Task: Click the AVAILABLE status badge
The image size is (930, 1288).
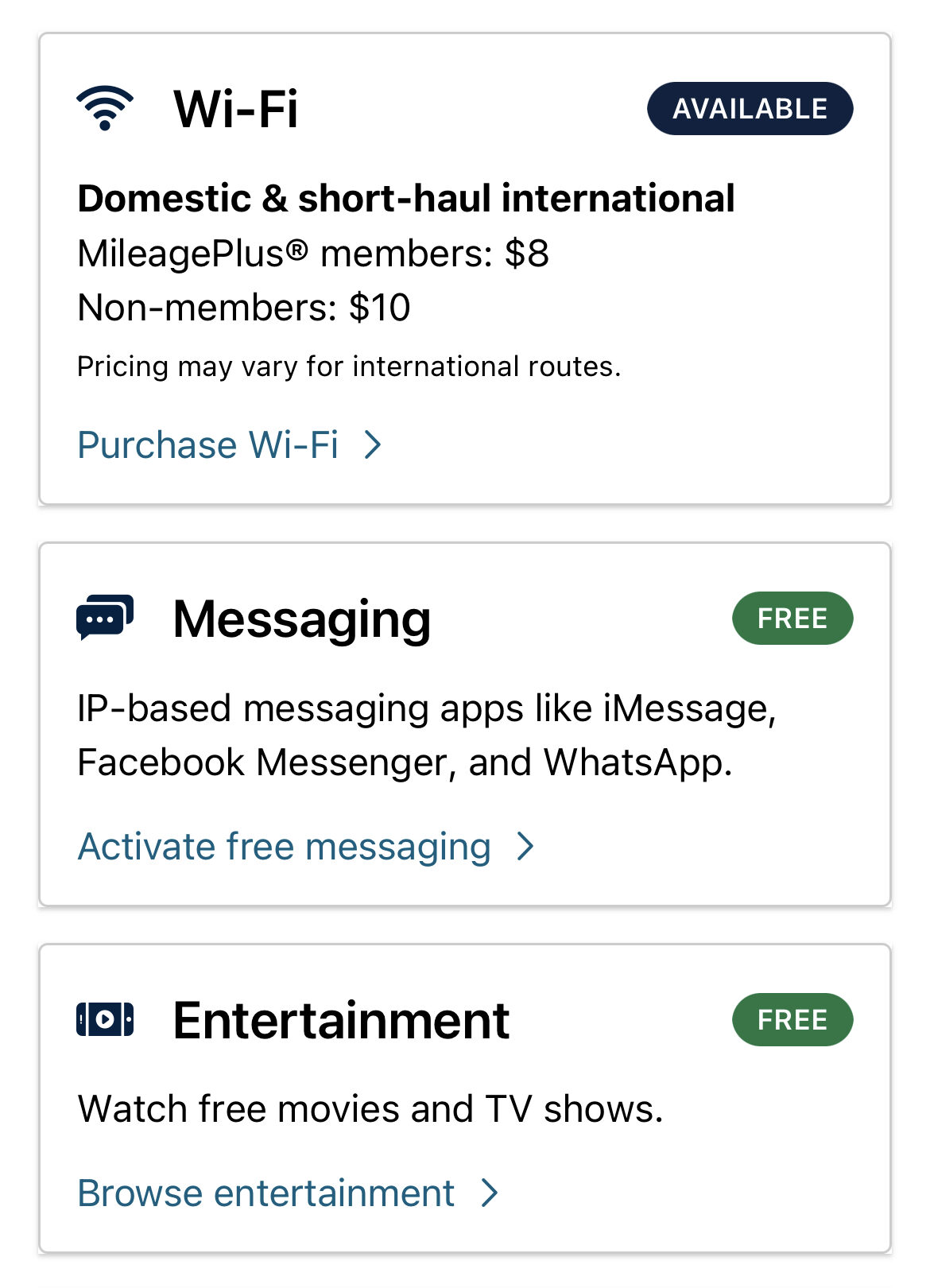Action: click(x=750, y=109)
